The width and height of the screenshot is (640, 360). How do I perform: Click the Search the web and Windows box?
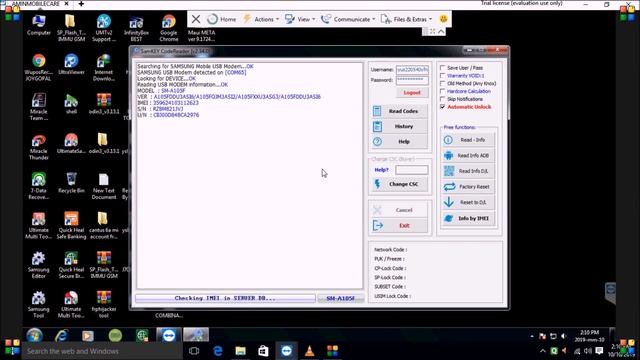tap(102, 351)
